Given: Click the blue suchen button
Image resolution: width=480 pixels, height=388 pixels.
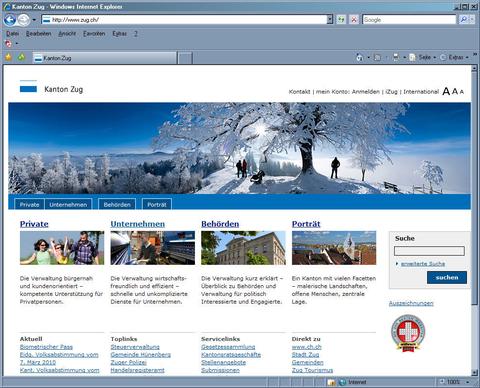Looking at the screenshot, I should [x=447, y=277].
